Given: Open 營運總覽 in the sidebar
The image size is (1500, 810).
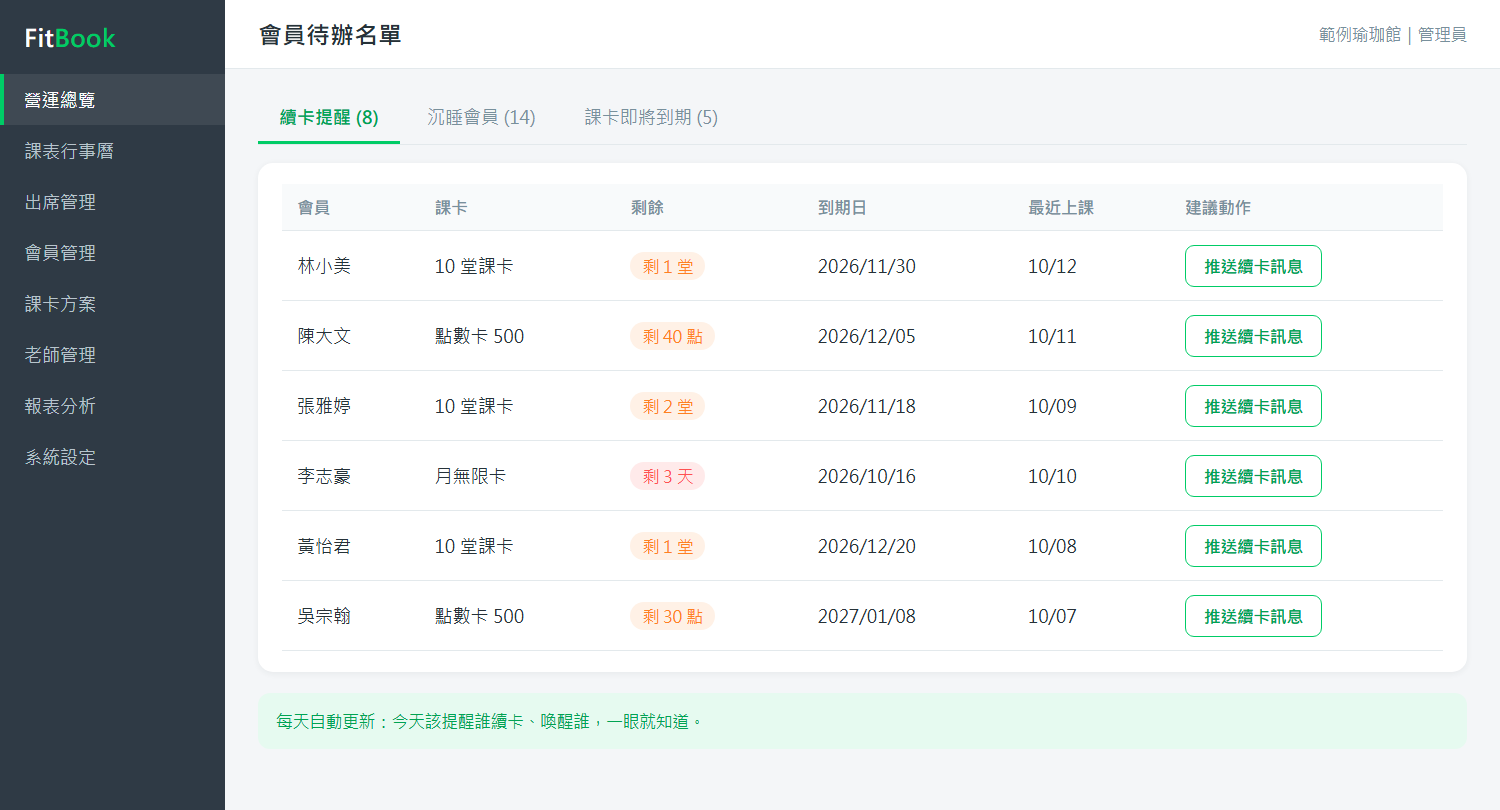Looking at the screenshot, I should pos(112,99).
